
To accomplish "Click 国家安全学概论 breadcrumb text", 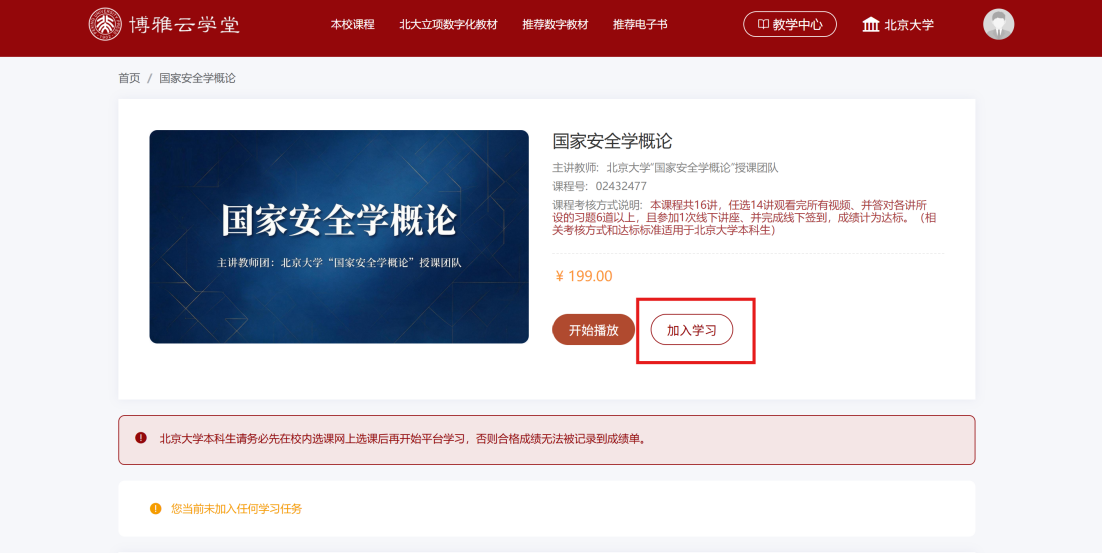I will point(197,78).
